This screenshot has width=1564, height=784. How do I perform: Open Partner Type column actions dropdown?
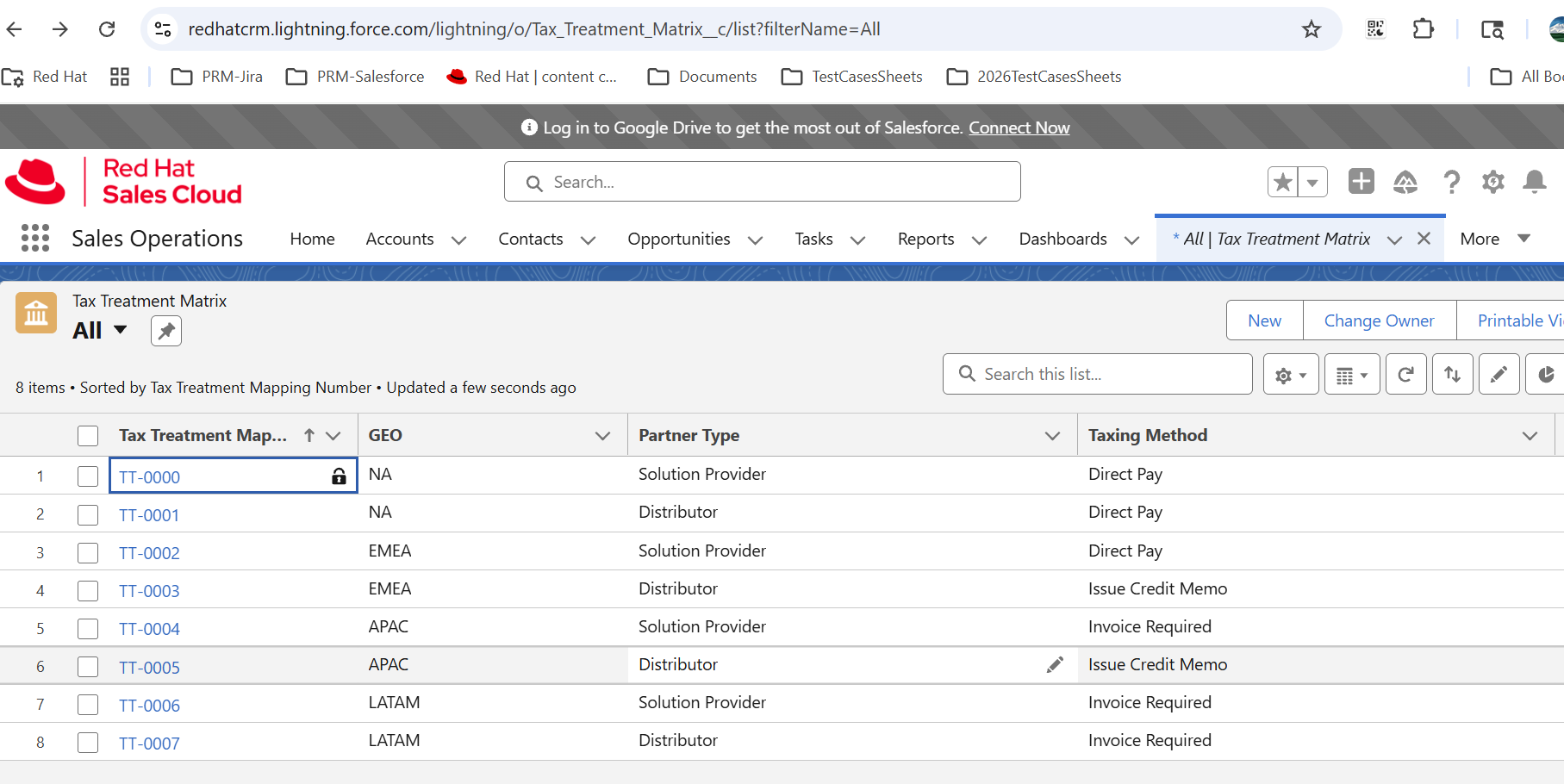(x=1052, y=436)
